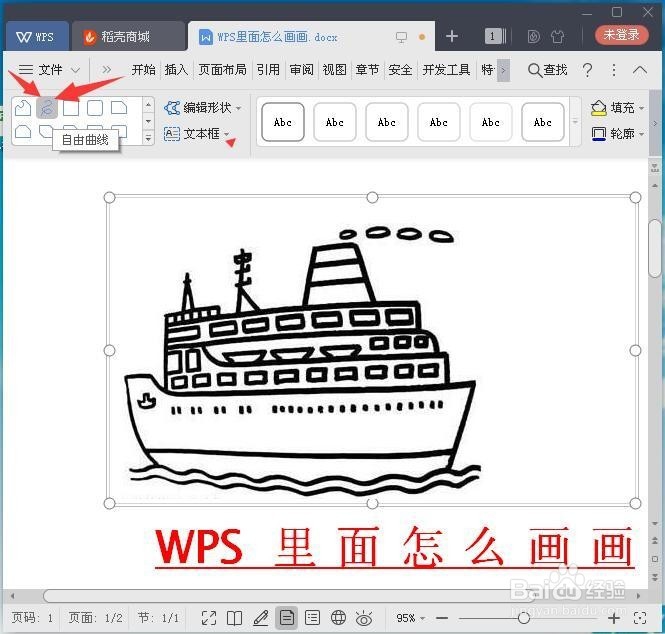This screenshot has width=665, height=634.
Task: Select the freeform curve shape tool
Action: (47, 107)
